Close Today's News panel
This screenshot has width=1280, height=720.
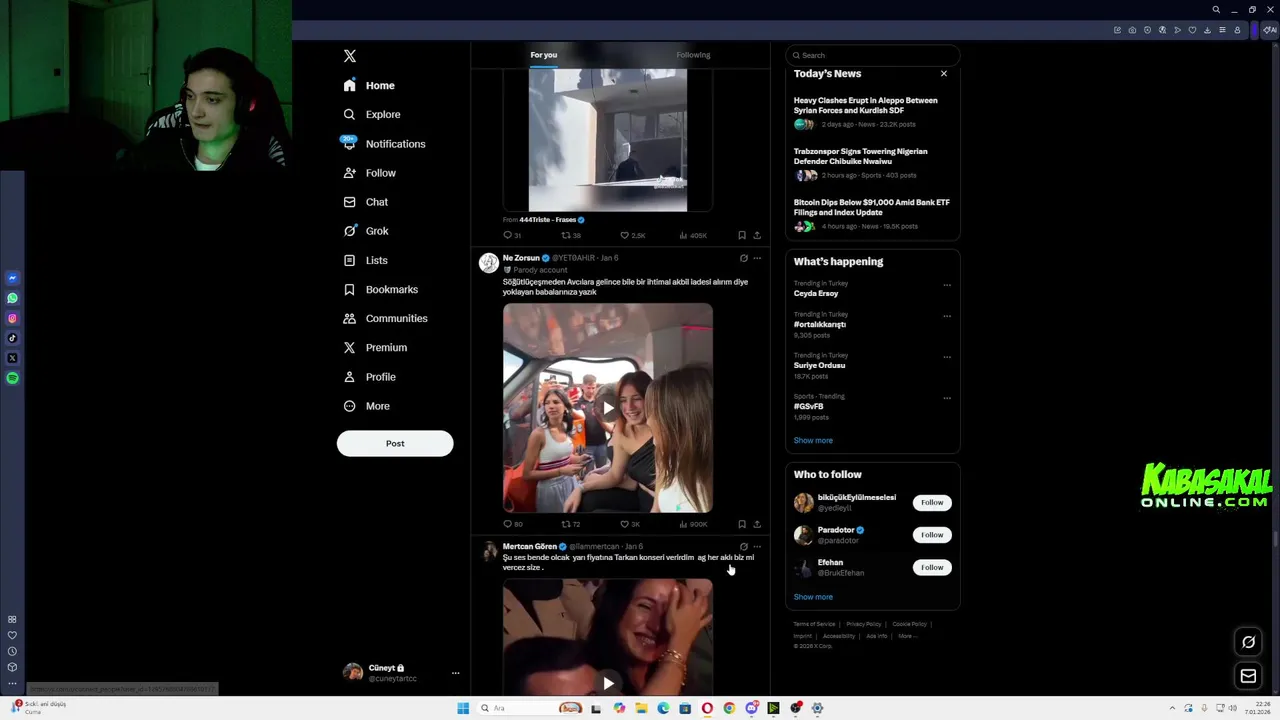[x=943, y=74]
